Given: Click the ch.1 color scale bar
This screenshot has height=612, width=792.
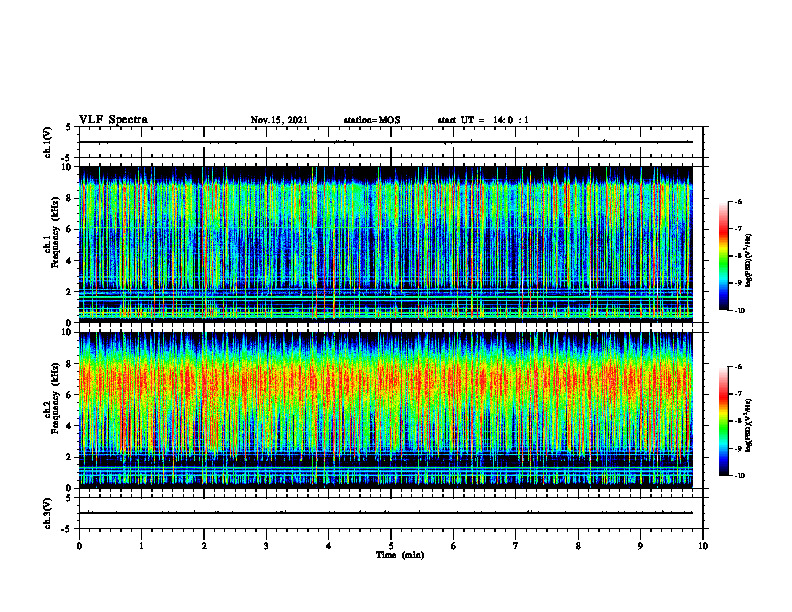Looking at the screenshot, I should 723,256.
